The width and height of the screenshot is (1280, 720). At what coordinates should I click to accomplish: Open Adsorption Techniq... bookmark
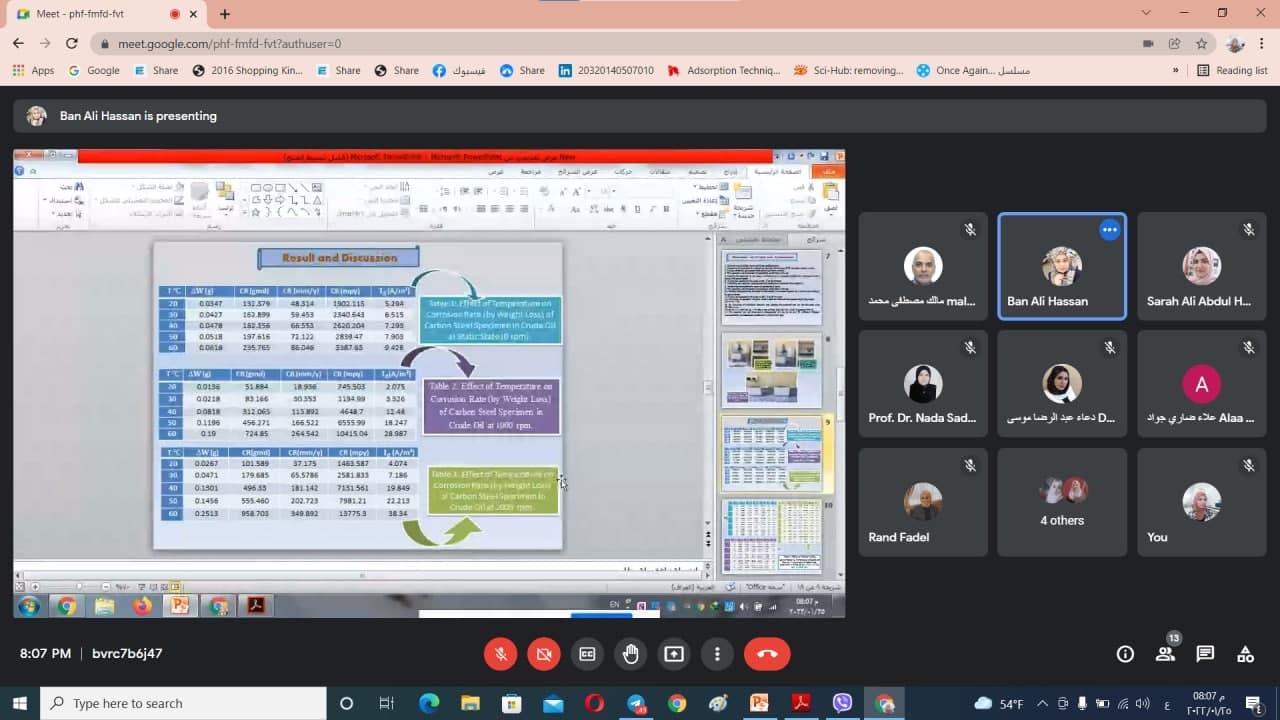pos(723,70)
